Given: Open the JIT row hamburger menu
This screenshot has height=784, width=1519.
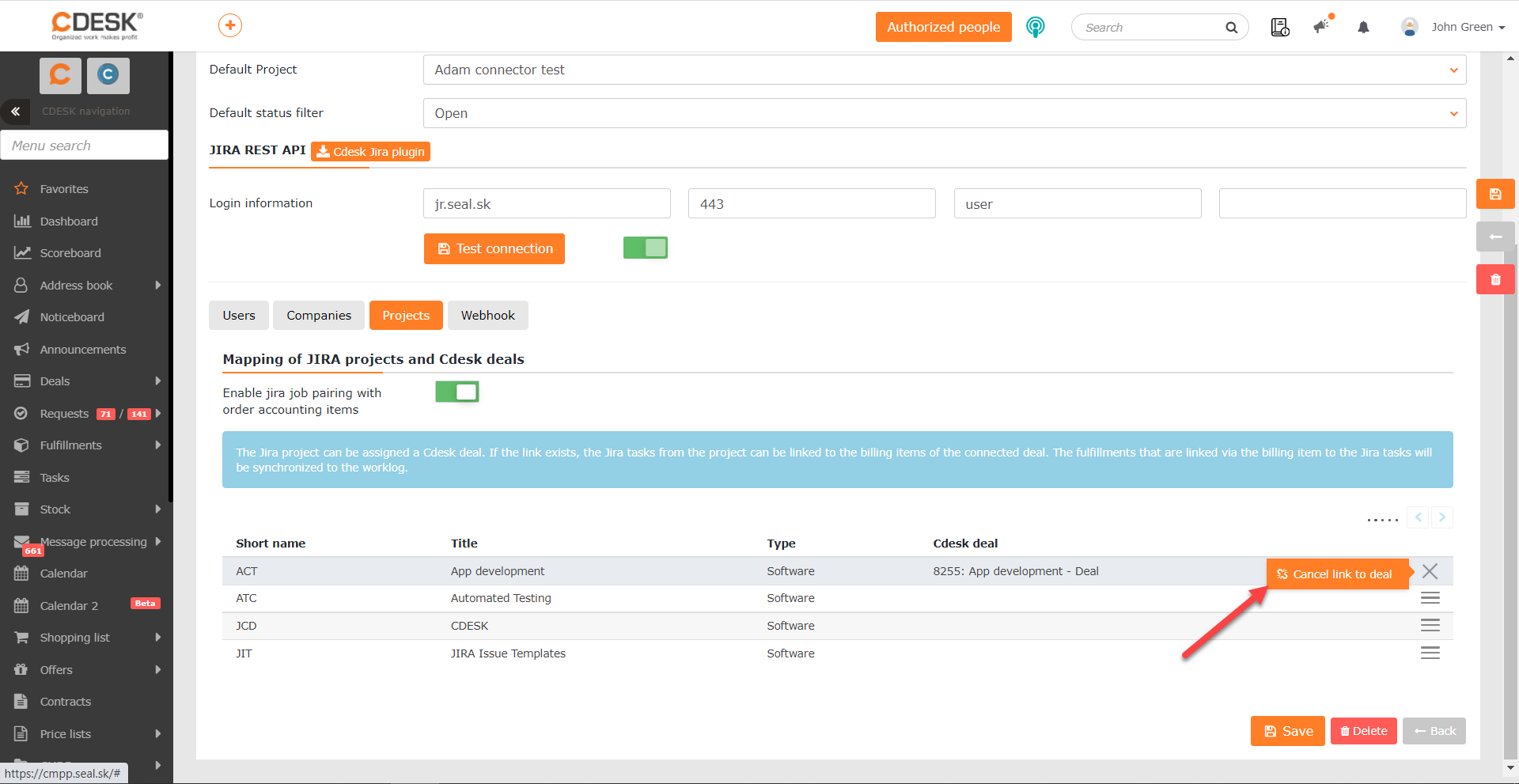Looking at the screenshot, I should [x=1430, y=653].
